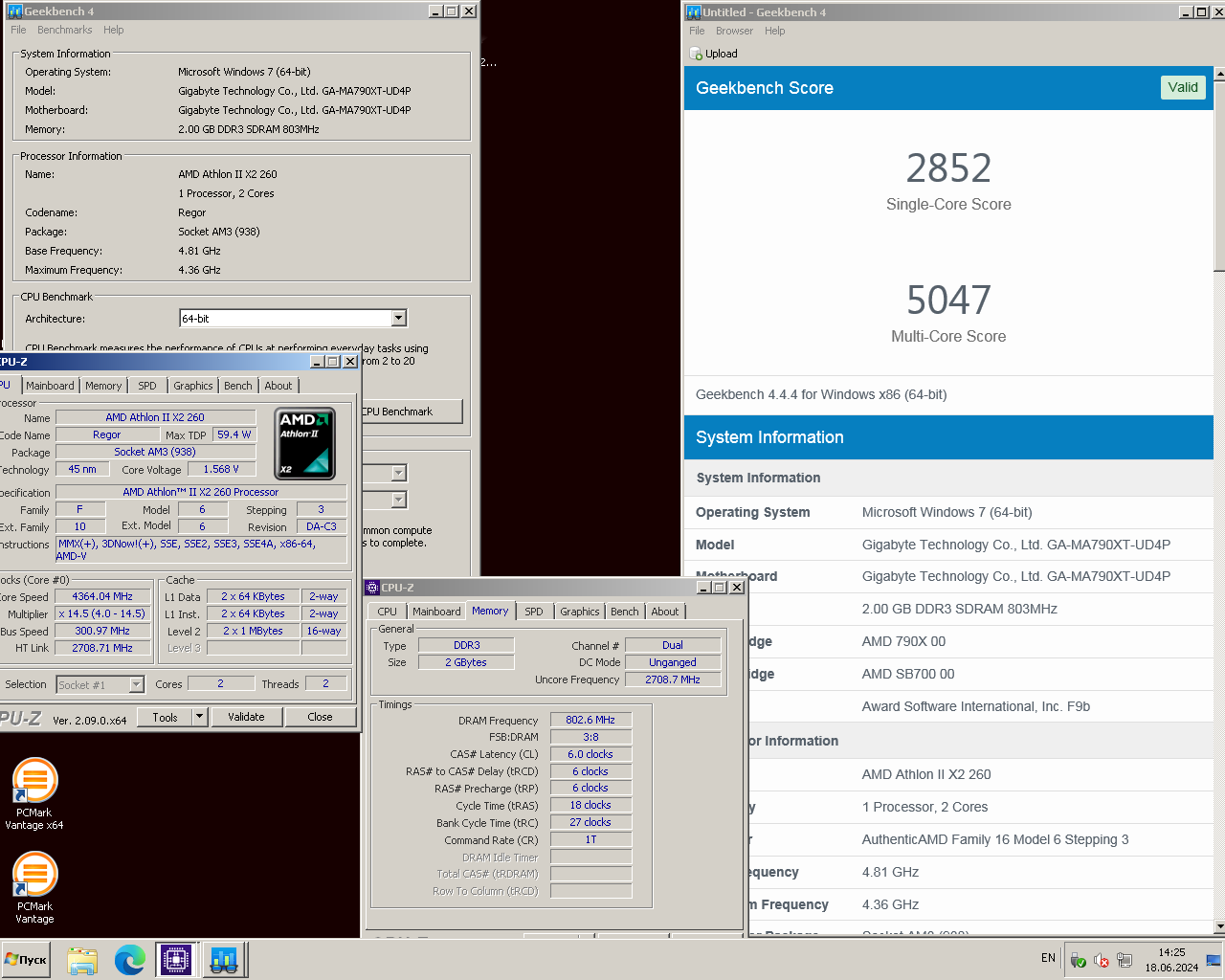Open the network tray icon
The width and height of the screenshot is (1225, 980).
(1125, 960)
